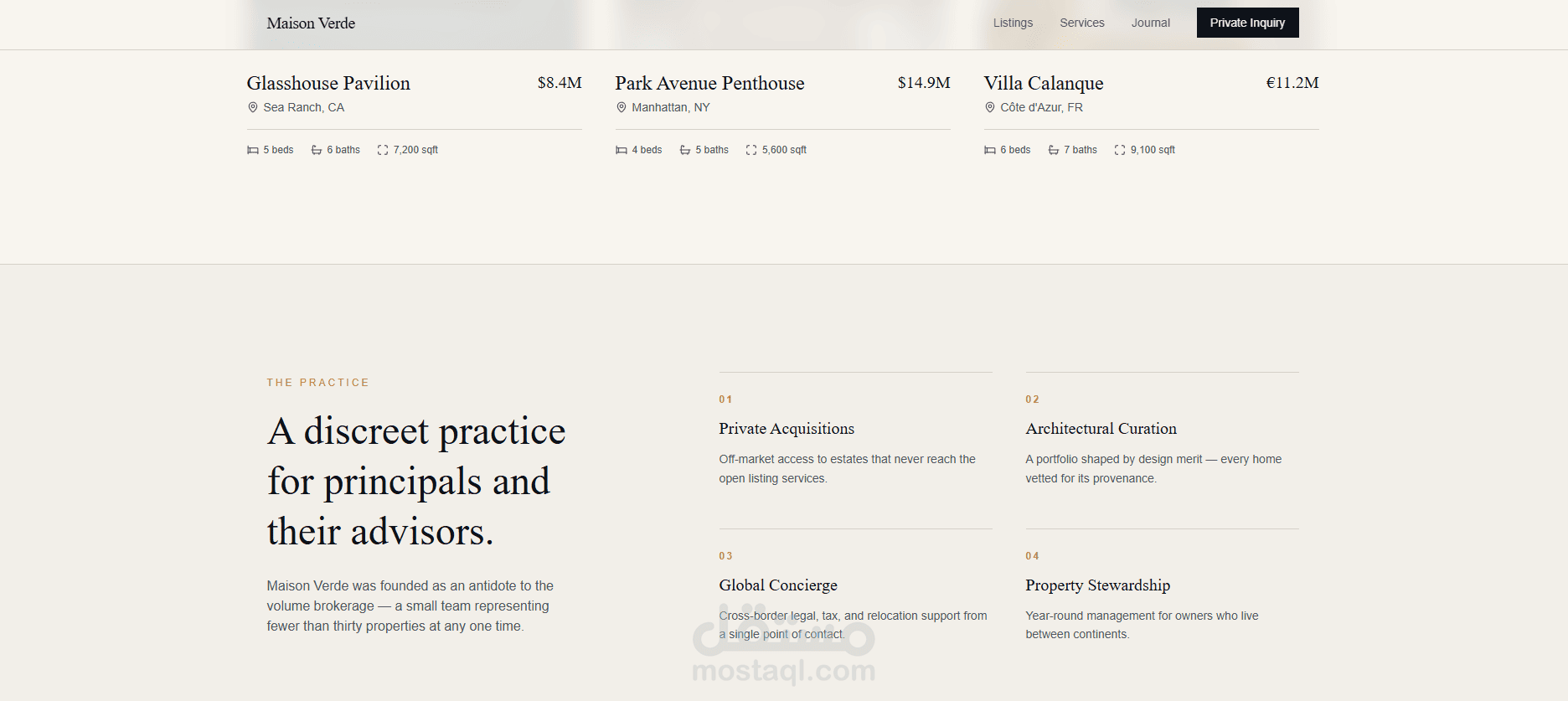Click the Maison Verde logo
The height and width of the screenshot is (701, 1568).
click(311, 23)
